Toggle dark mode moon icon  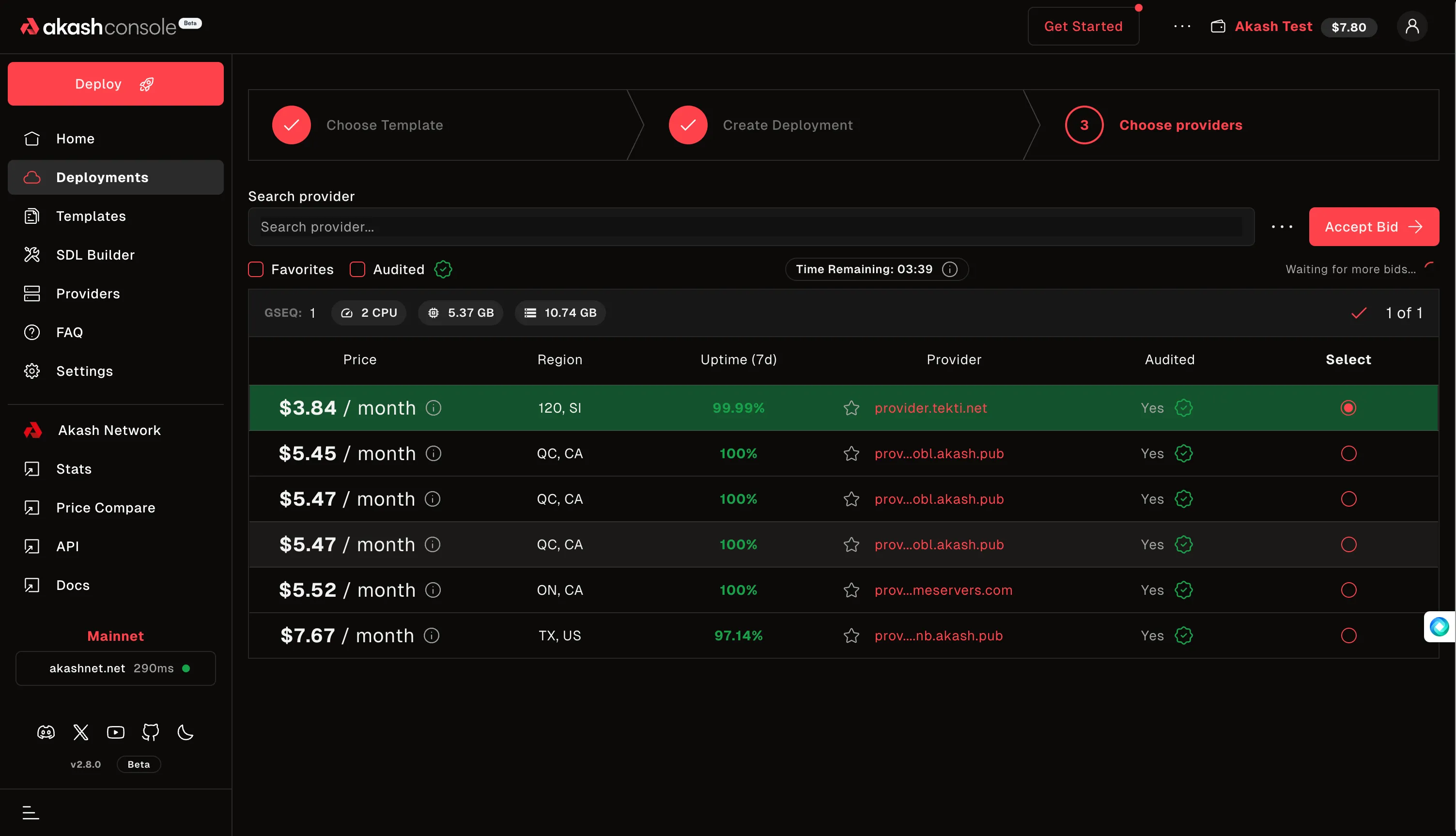point(186,732)
